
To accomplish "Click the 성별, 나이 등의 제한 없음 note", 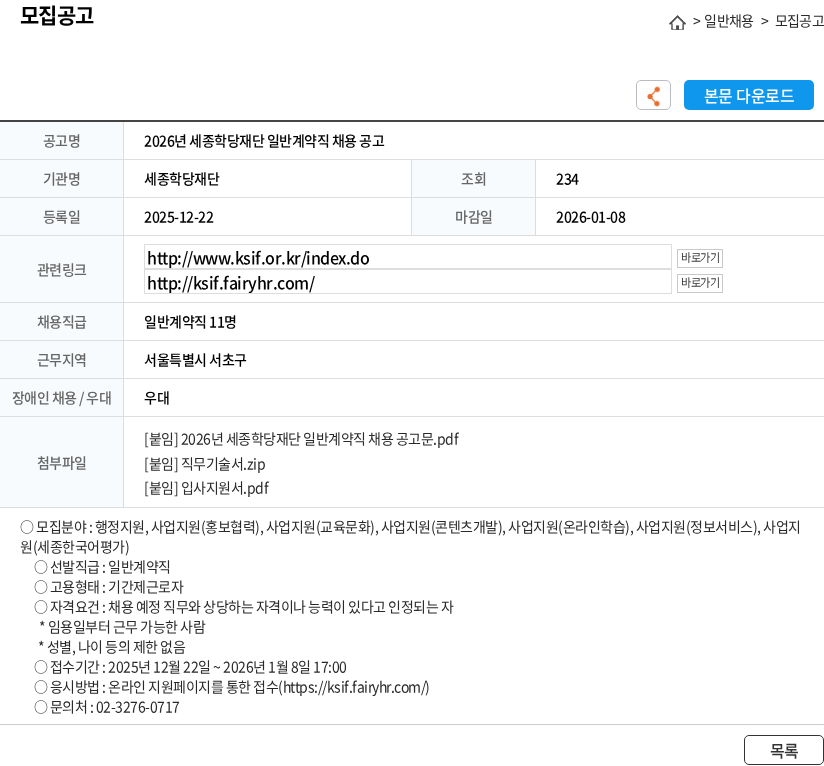I will pyautogui.click(x=112, y=647).
